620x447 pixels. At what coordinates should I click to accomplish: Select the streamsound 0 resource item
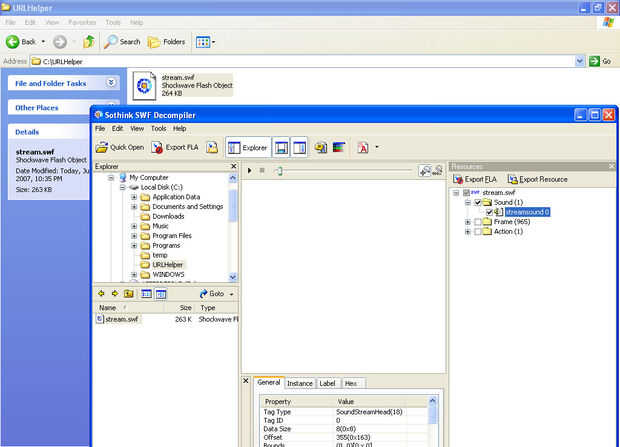click(527, 212)
